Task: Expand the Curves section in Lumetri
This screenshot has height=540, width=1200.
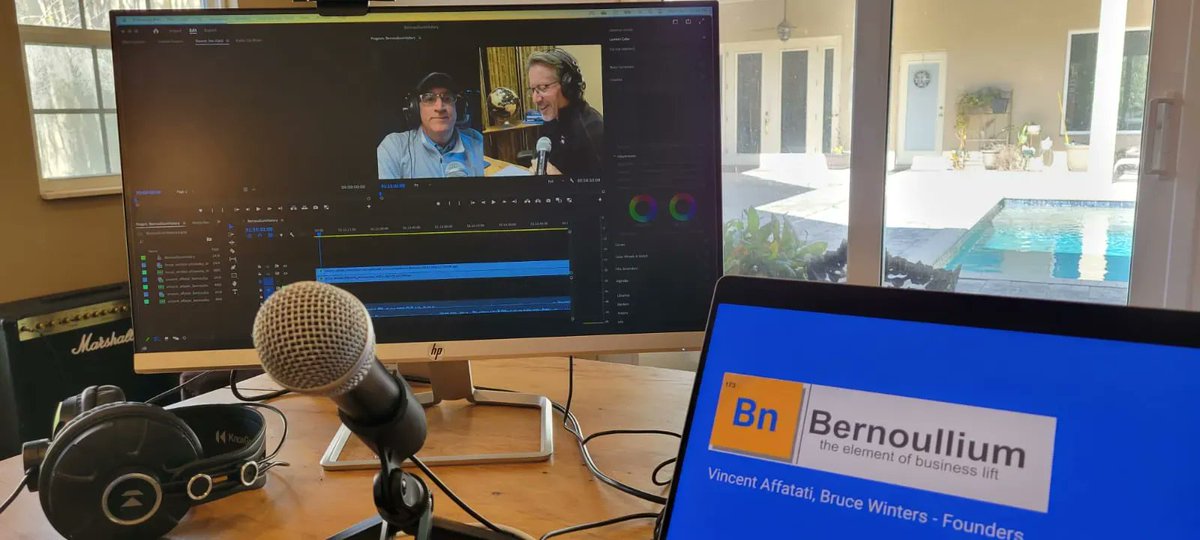Action: click(x=620, y=245)
